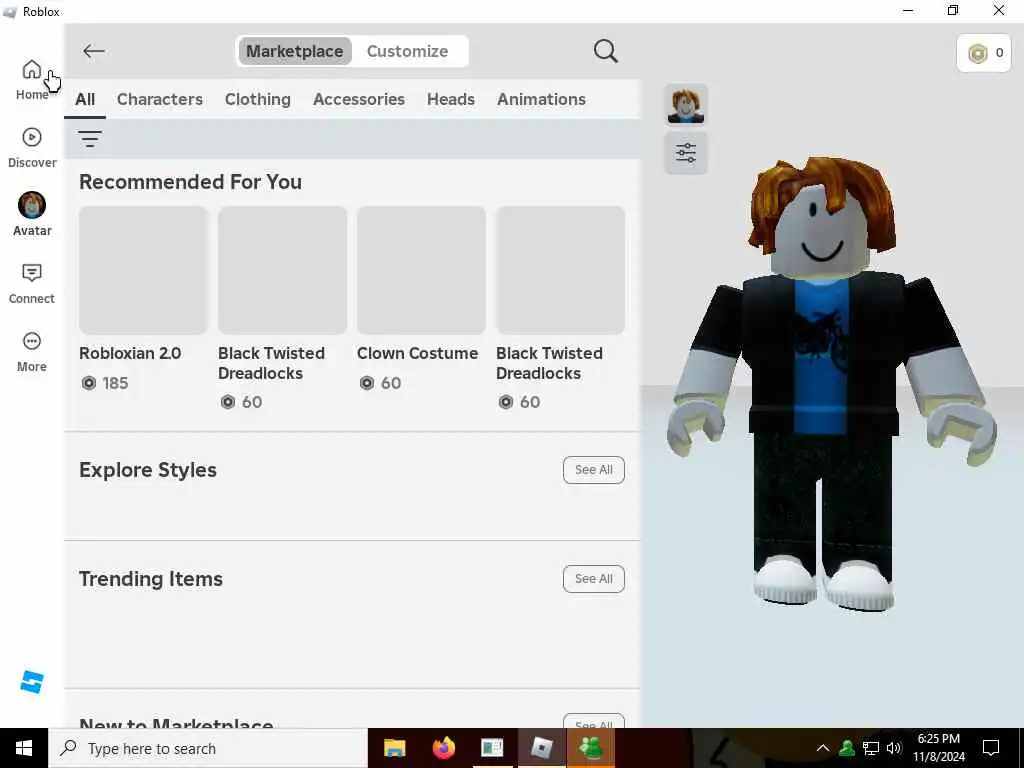Open the filter lines icon
Image resolution: width=1024 pixels, height=768 pixels.
(x=89, y=138)
